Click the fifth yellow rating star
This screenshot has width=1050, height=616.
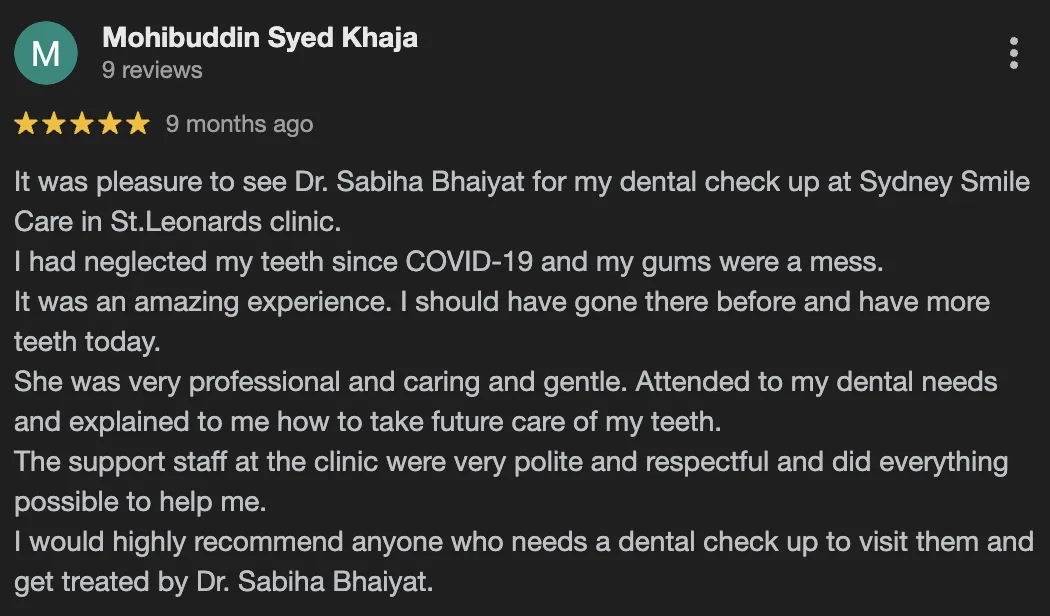139,124
